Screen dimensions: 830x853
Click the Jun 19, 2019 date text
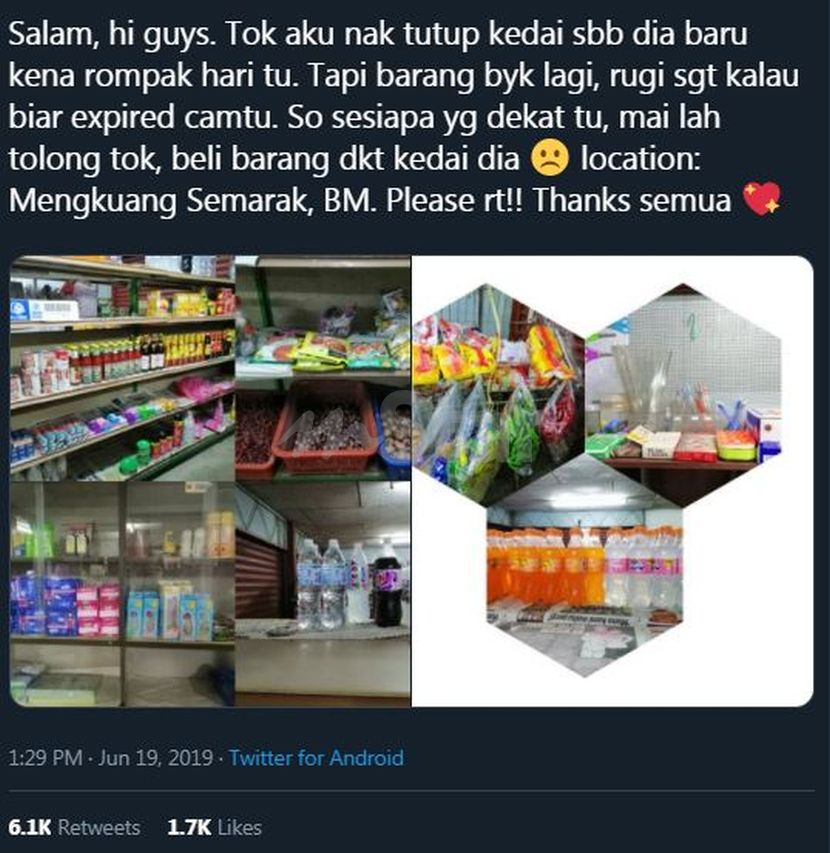pos(156,758)
